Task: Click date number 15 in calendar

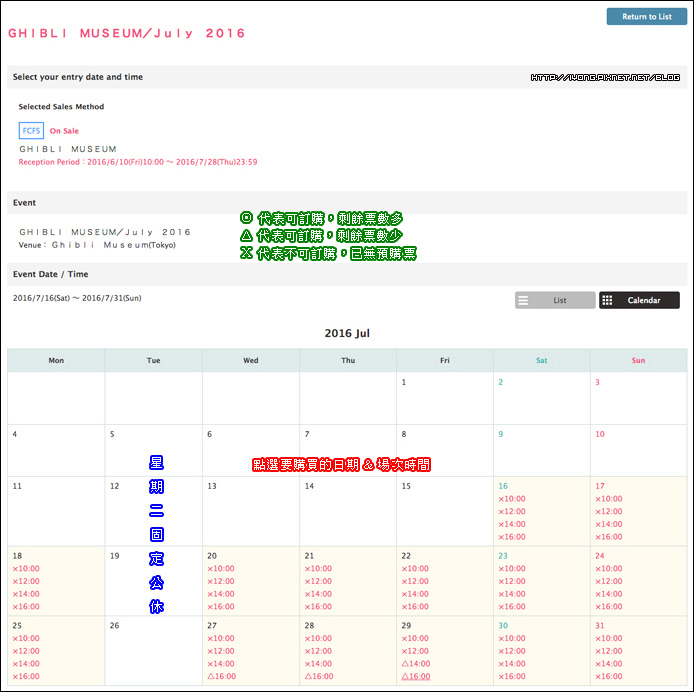Action: coord(406,486)
